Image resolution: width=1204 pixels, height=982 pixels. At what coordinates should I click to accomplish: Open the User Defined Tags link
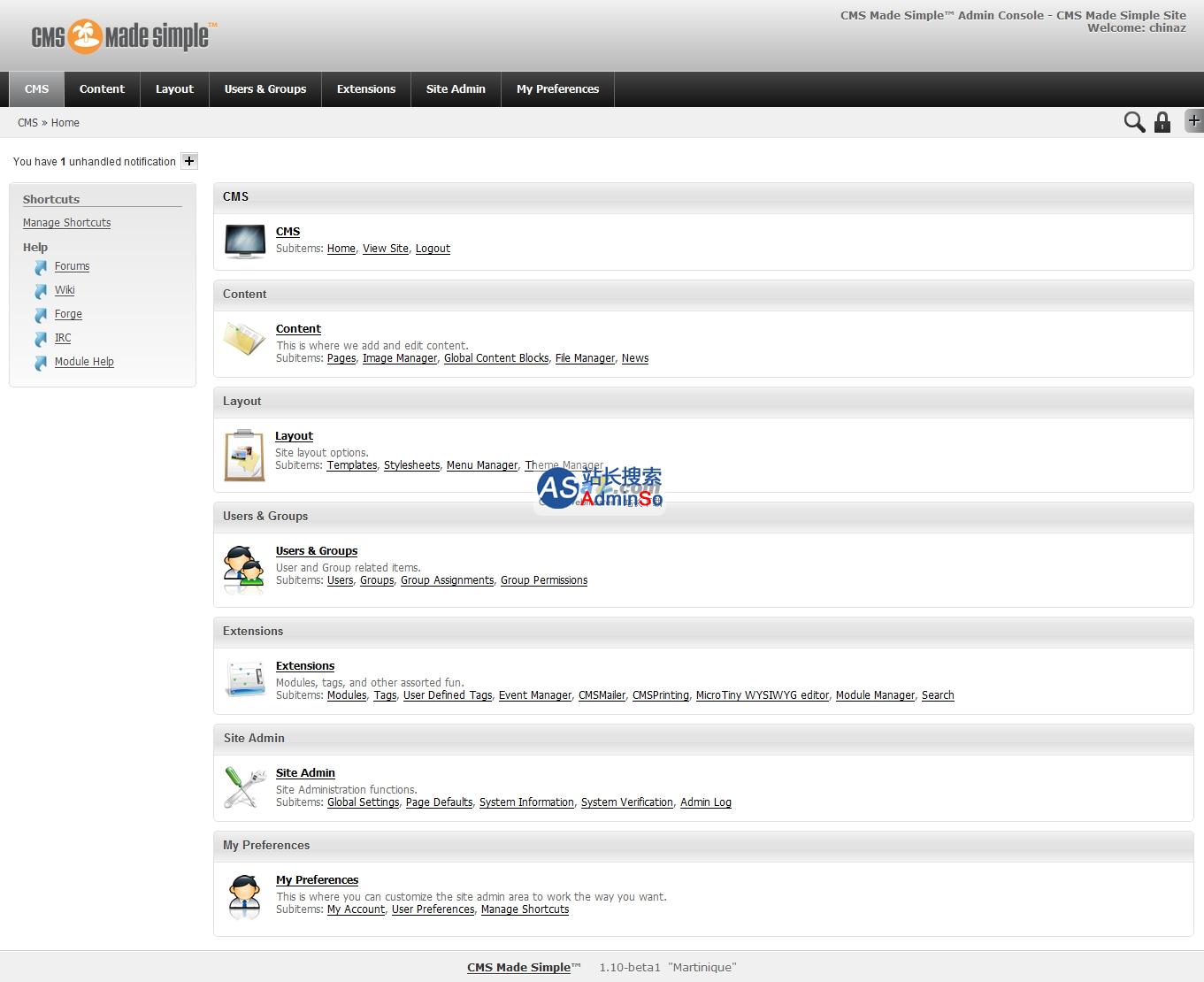[x=448, y=695]
